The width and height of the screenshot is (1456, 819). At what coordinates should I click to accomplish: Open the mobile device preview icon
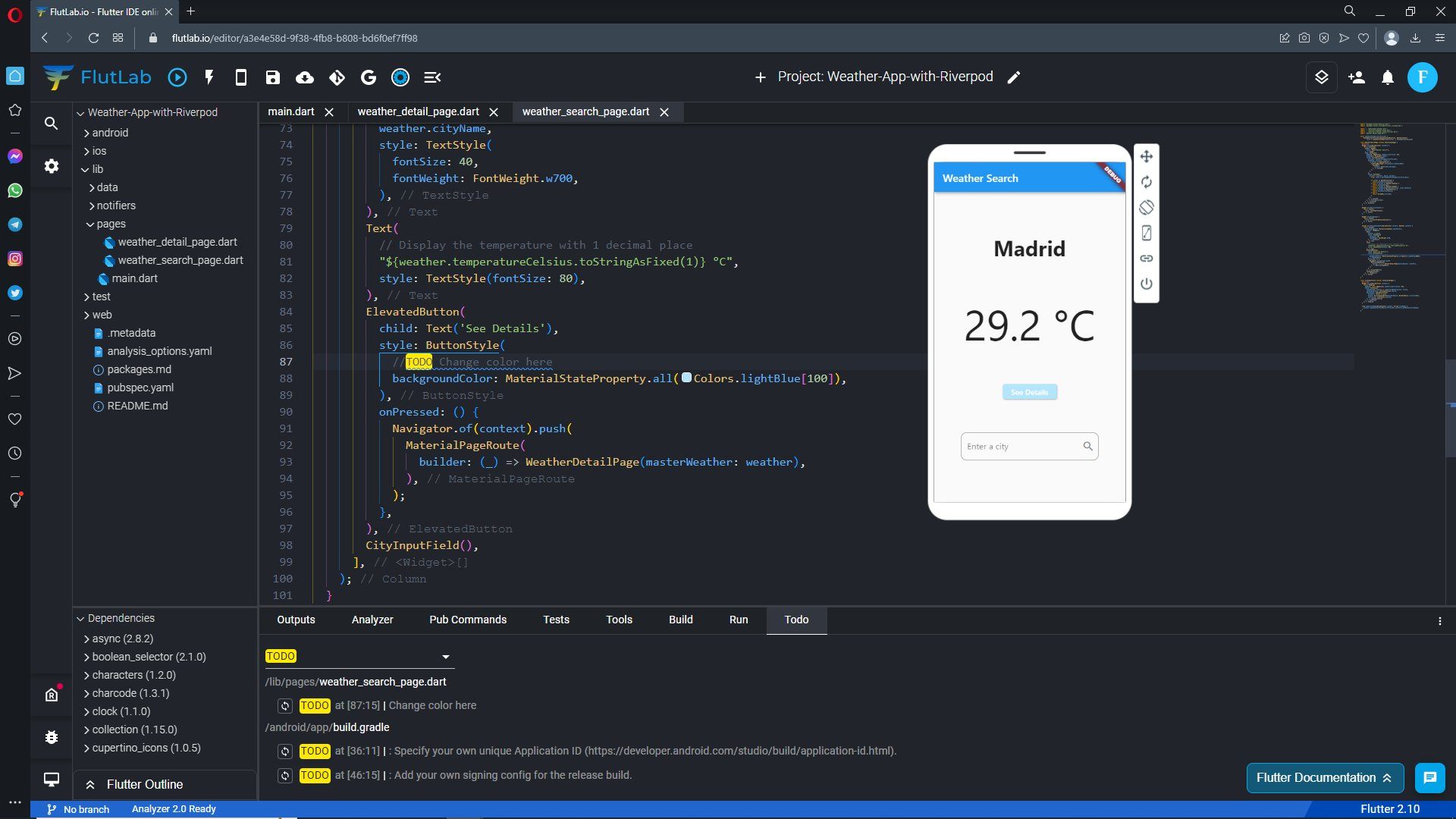(x=241, y=77)
